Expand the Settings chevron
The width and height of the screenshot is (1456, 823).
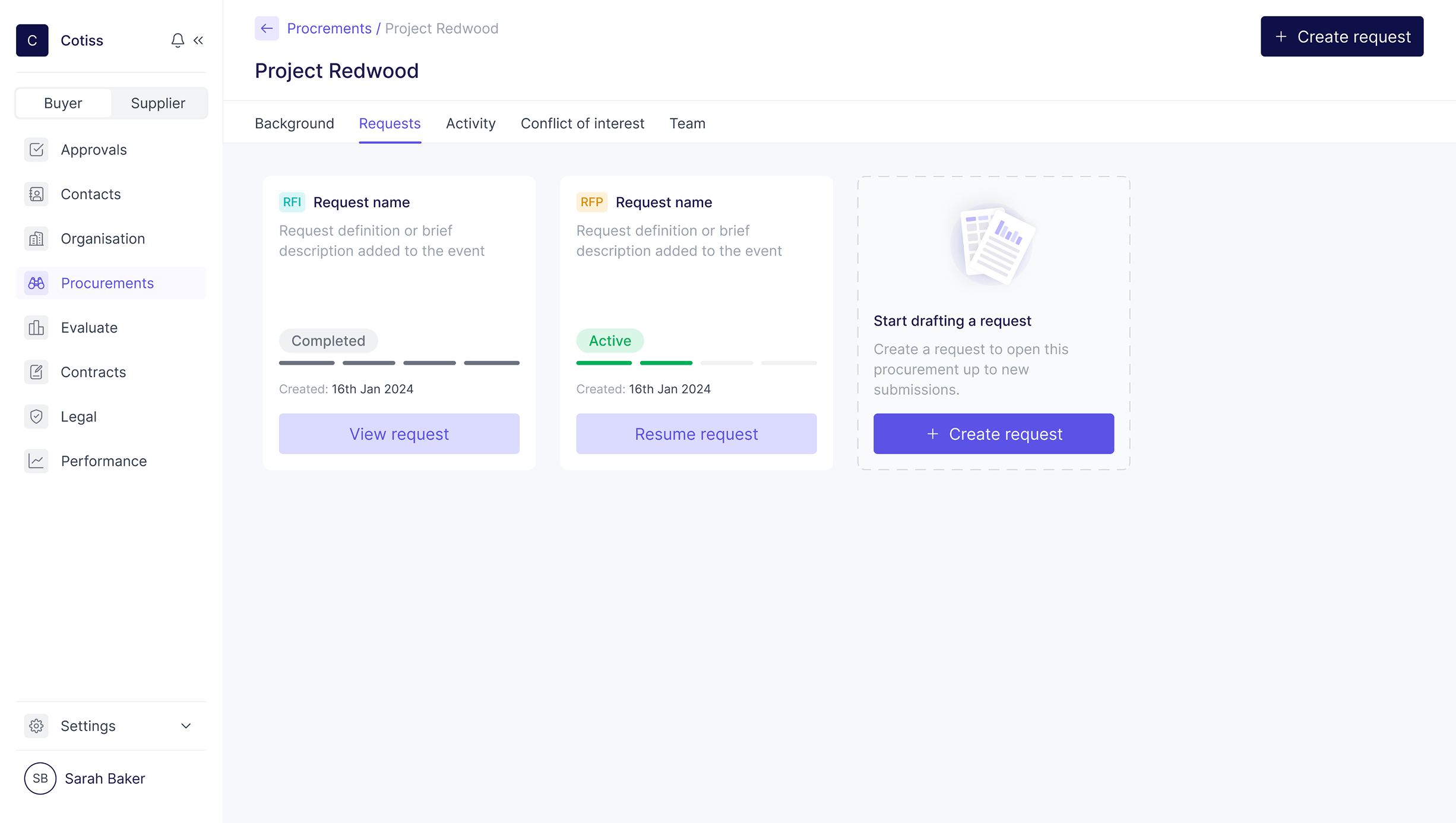click(186, 726)
